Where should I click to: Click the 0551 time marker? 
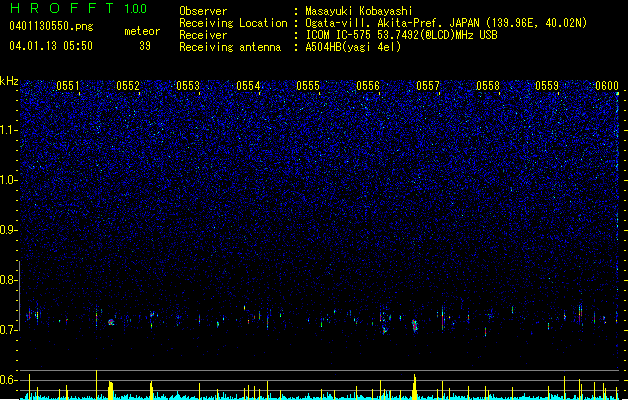68,86
